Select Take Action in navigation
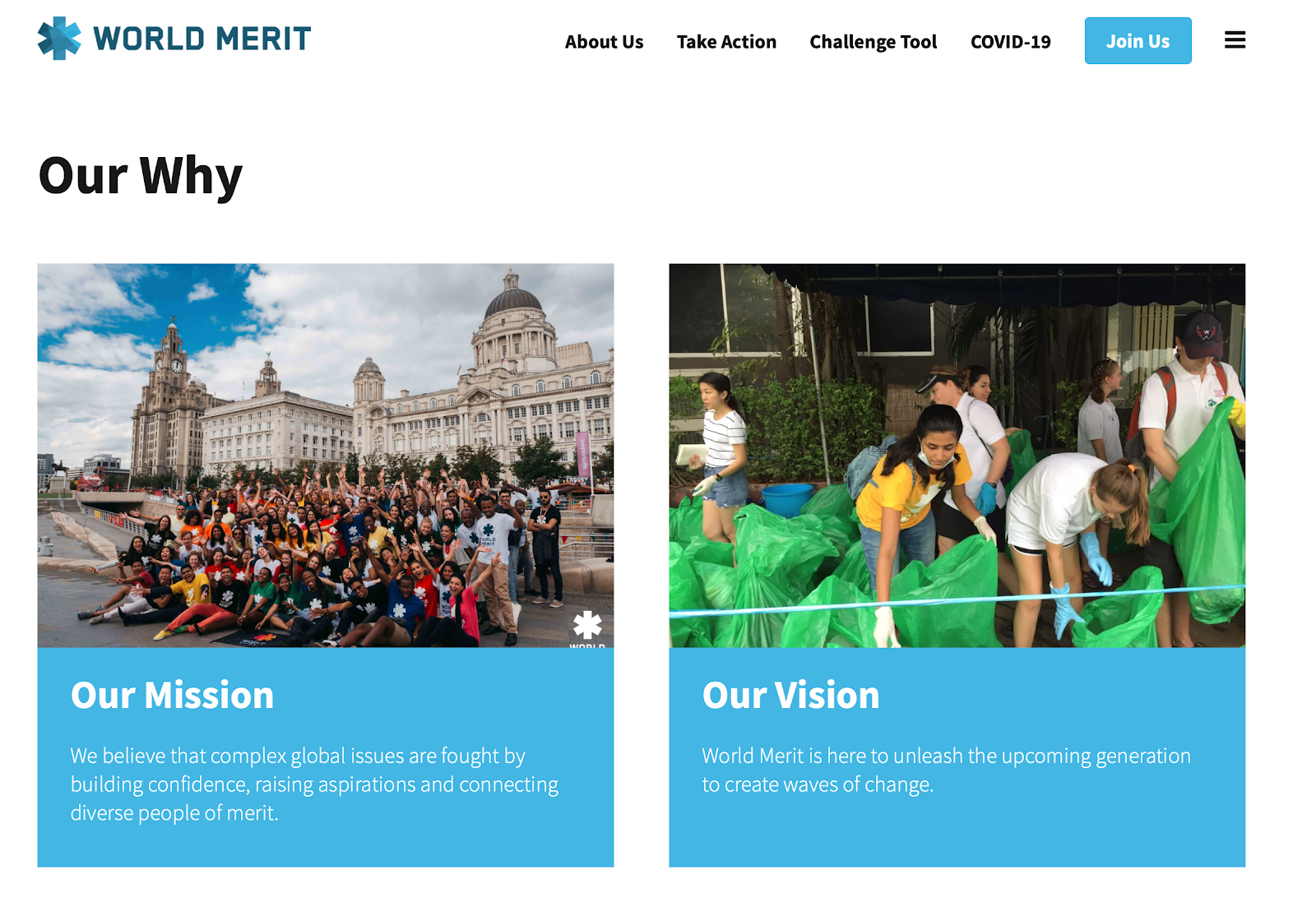Viewport: 1316px width, 898px height. click(726, 42)
